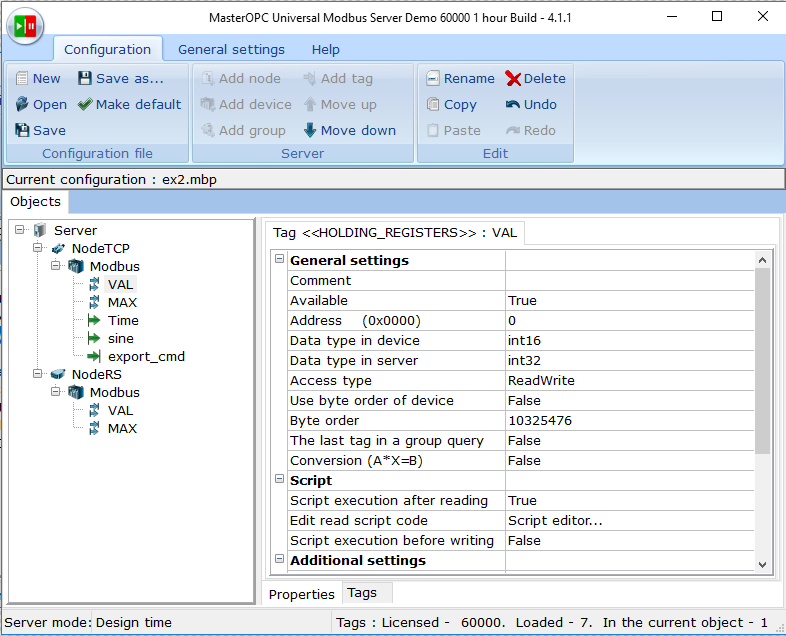Click the Server root icon in tree
Viewport: 786px width, 636px height.
[40, 230]
